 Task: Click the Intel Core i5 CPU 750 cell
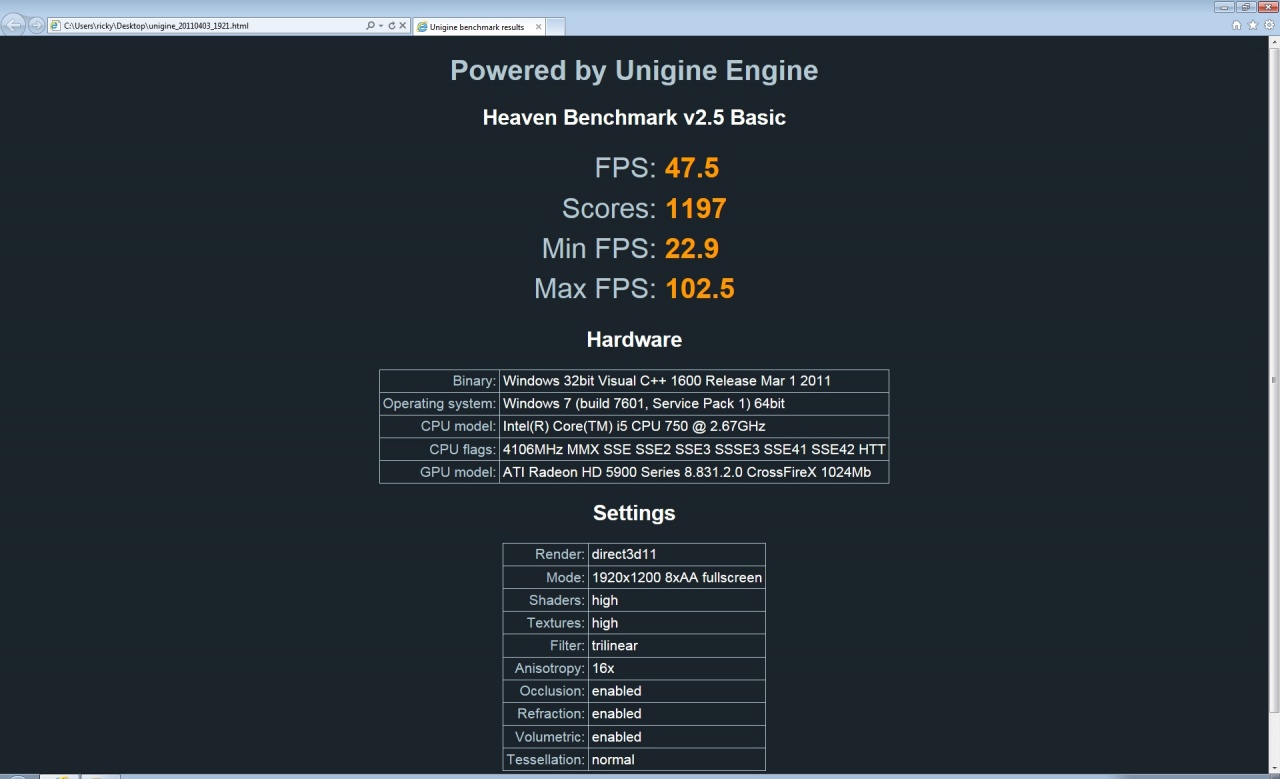694,427
